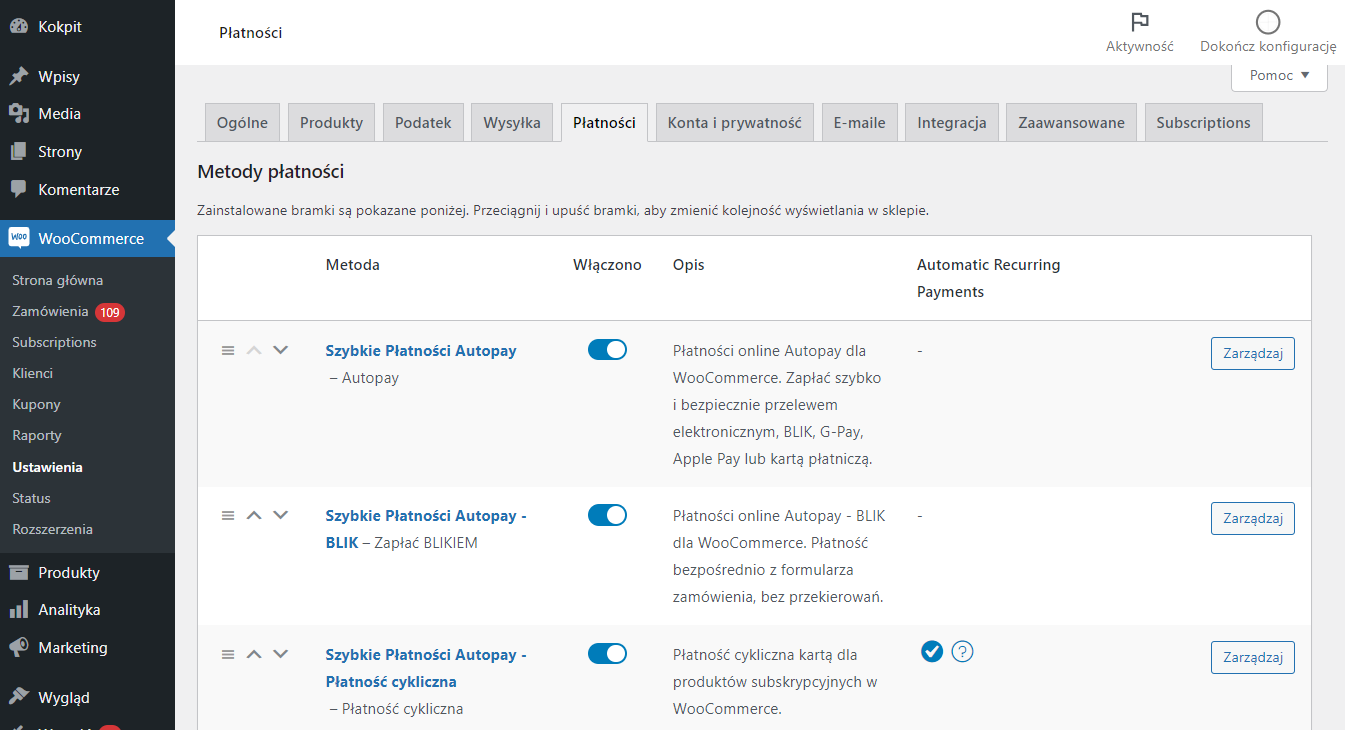This screenshot has width=1345, height=730.
Task: Click the Produkty archive icon
Action: pos(18,573)
